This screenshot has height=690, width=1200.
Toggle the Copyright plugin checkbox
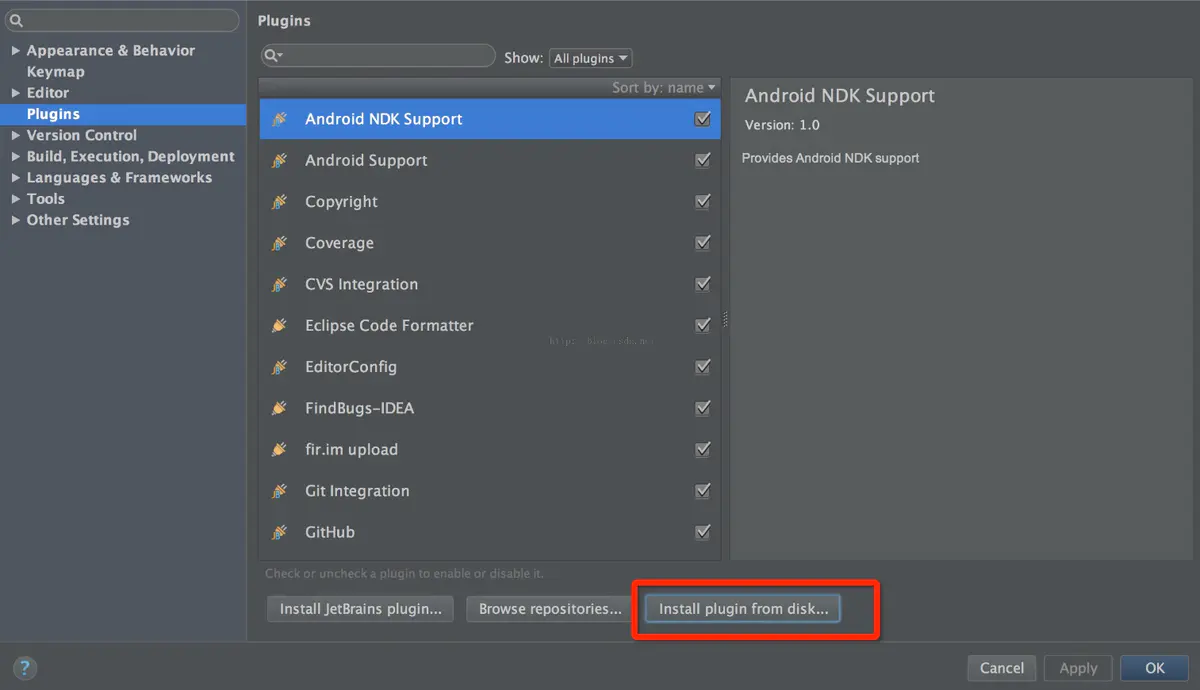click(x=702, y=202)
